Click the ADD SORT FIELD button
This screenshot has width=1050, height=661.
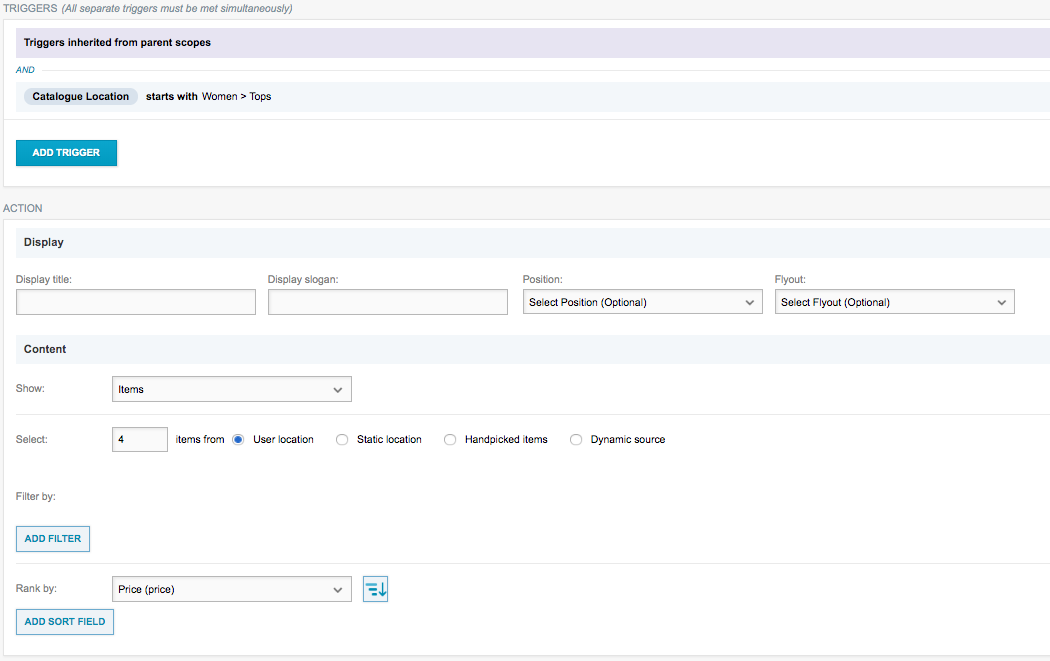[65, 622]
